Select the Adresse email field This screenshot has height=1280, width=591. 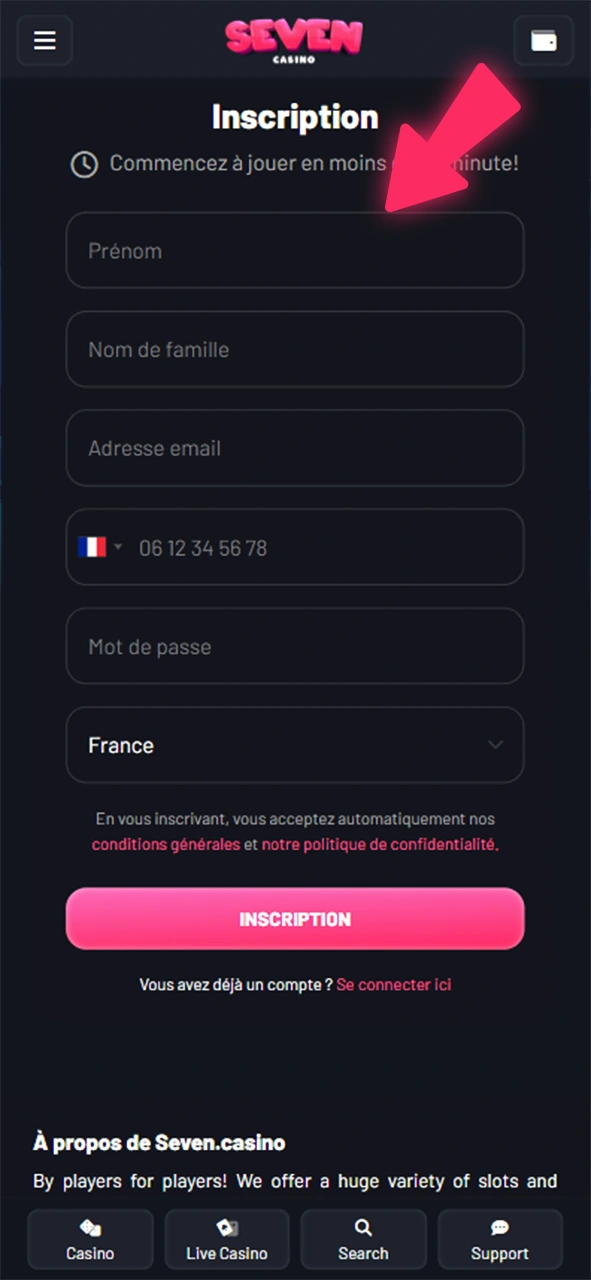(295, 448)
